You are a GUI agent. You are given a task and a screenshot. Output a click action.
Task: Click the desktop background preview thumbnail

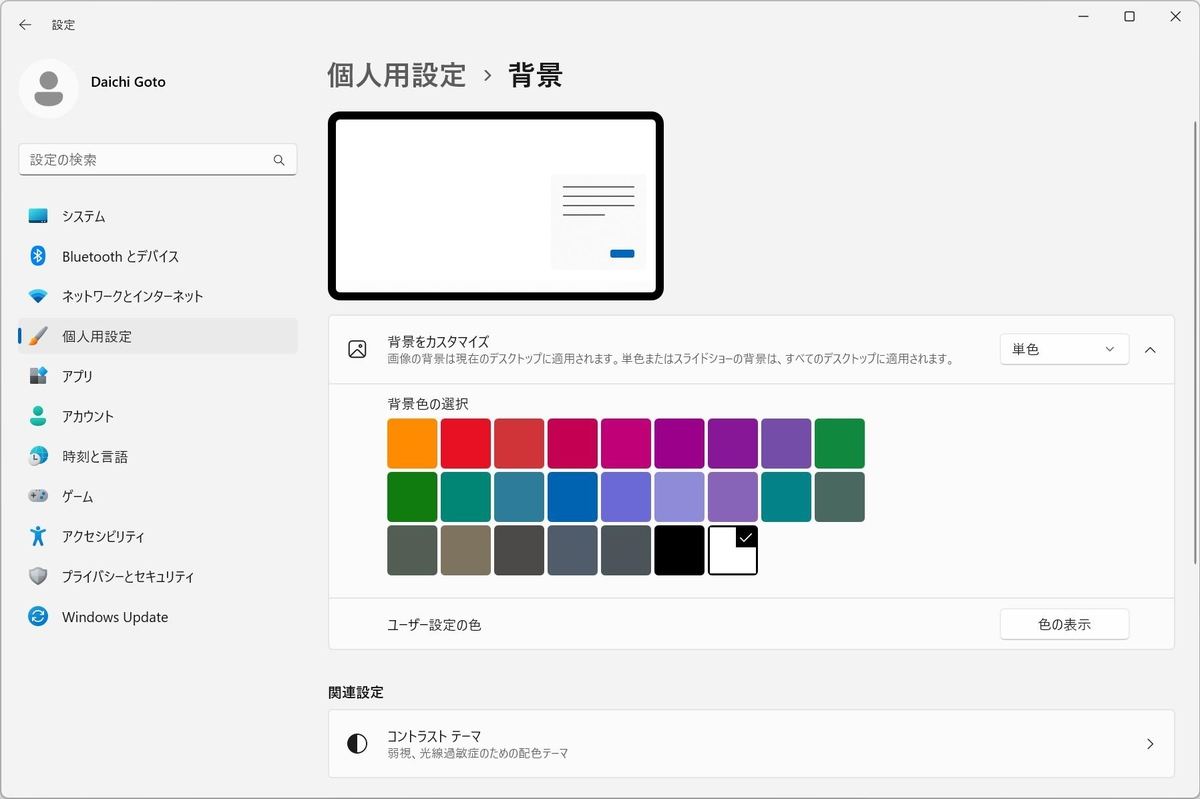tap(496, 206)
